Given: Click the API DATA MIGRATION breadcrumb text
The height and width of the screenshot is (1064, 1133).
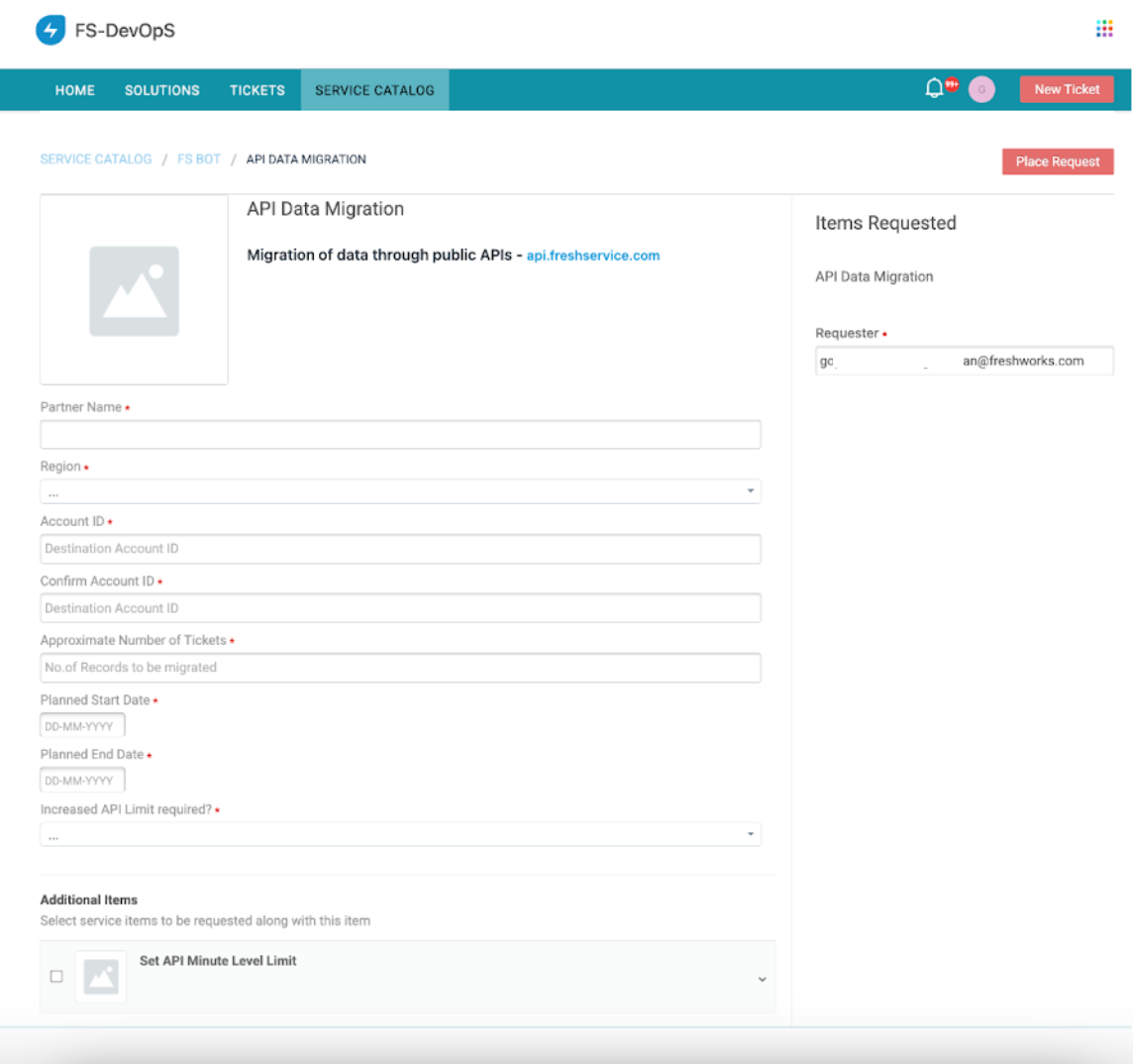Looking at the screenshot, I should point(306,160).
